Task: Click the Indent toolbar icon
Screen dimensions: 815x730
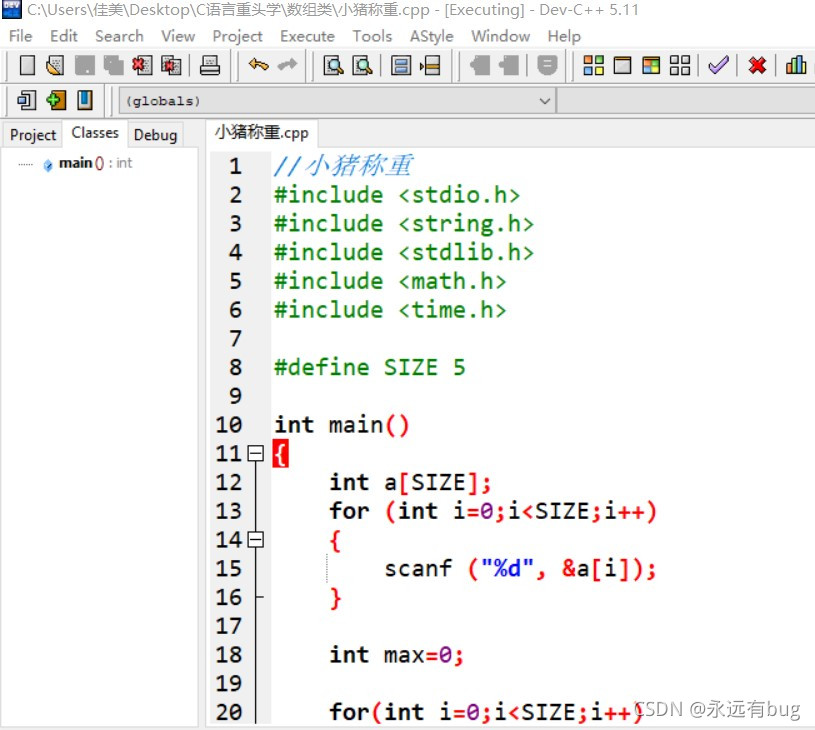Action: click(480, 66)
